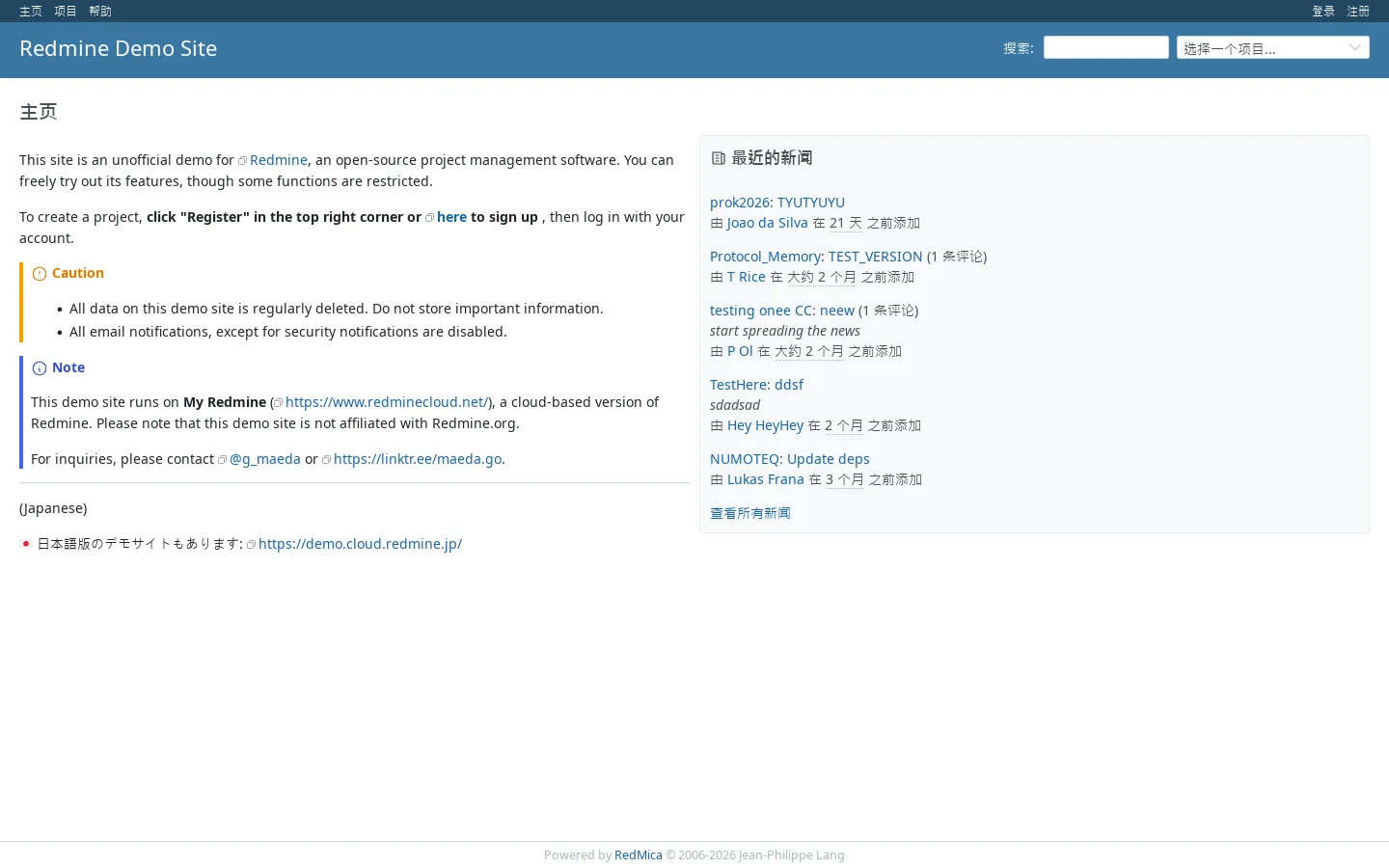Screen dimensions: 1389x868
Task: Click the external-link icon before Redmine
Action: click(243, 161)
